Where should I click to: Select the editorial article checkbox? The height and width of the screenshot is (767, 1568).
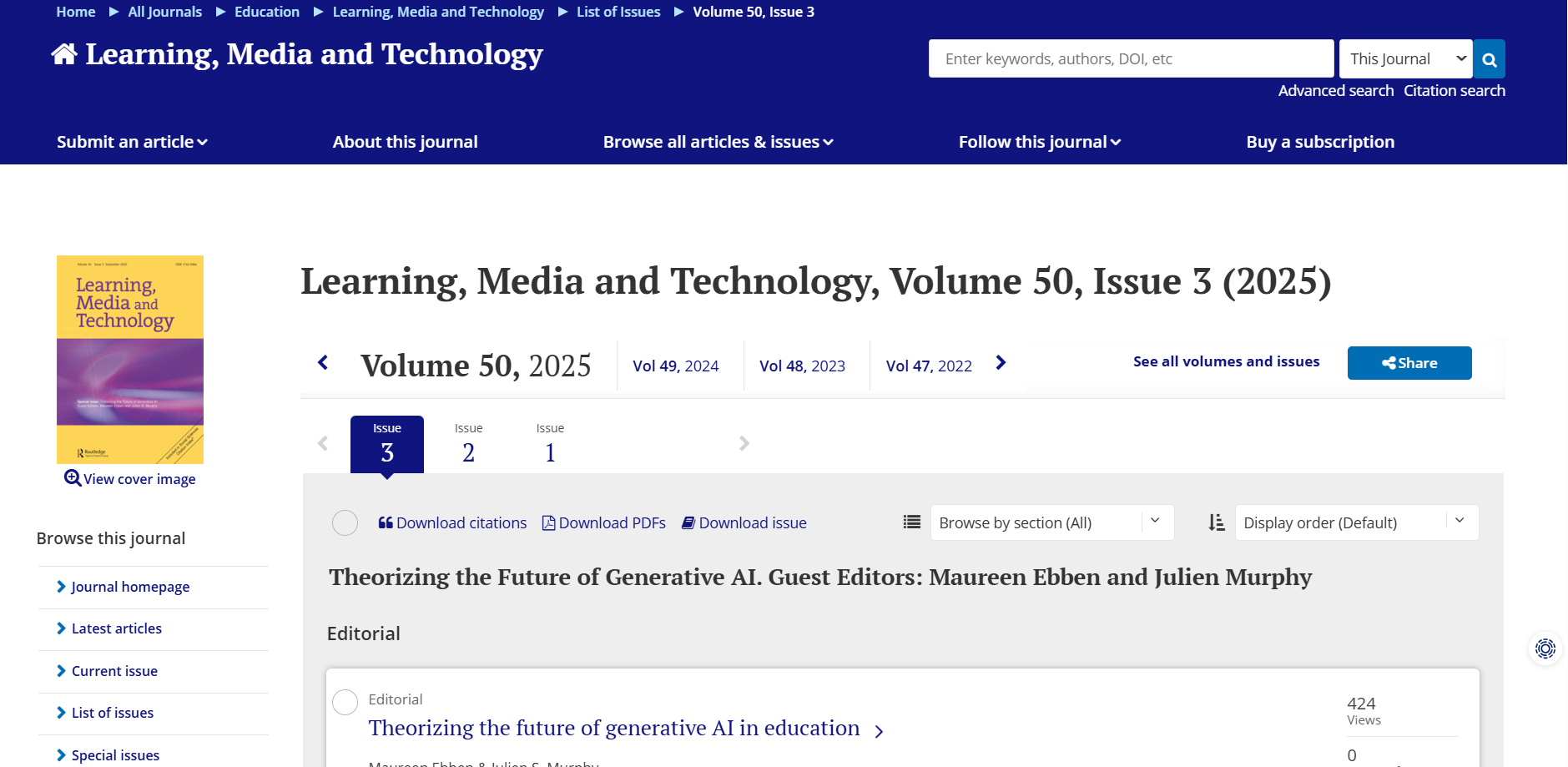tap(345, 702)
